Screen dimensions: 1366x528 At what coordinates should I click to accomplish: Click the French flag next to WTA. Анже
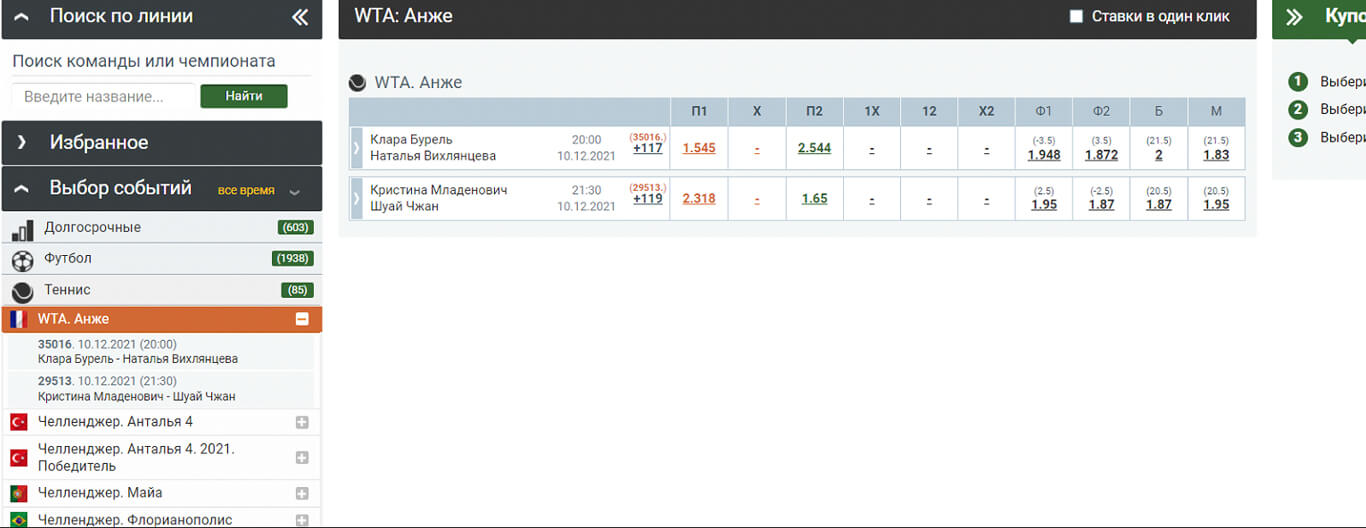(17, 320)
